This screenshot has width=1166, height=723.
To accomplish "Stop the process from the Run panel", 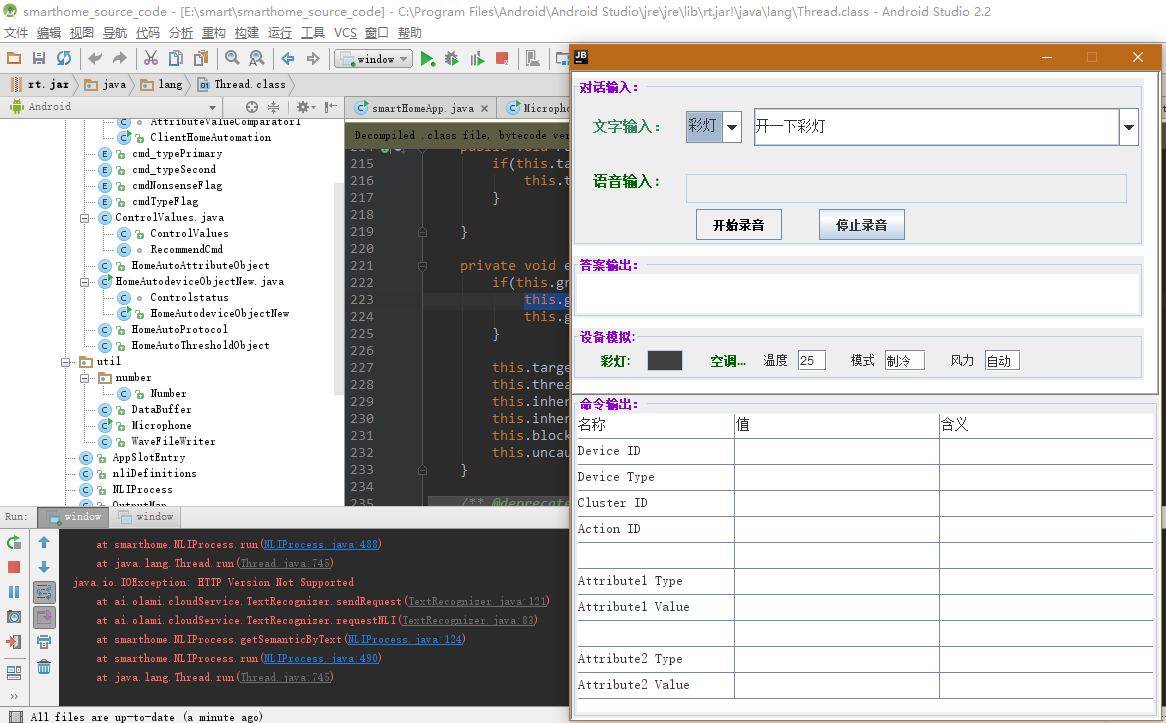I will tap(14, 568).
